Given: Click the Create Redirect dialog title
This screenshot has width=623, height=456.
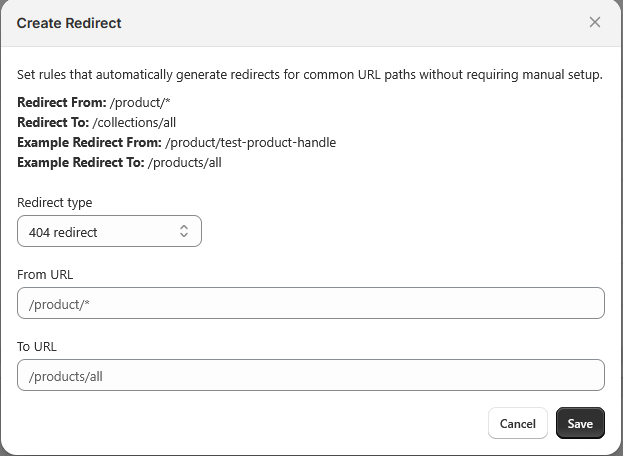Looking at the screenshot, I should pos(69,22).
